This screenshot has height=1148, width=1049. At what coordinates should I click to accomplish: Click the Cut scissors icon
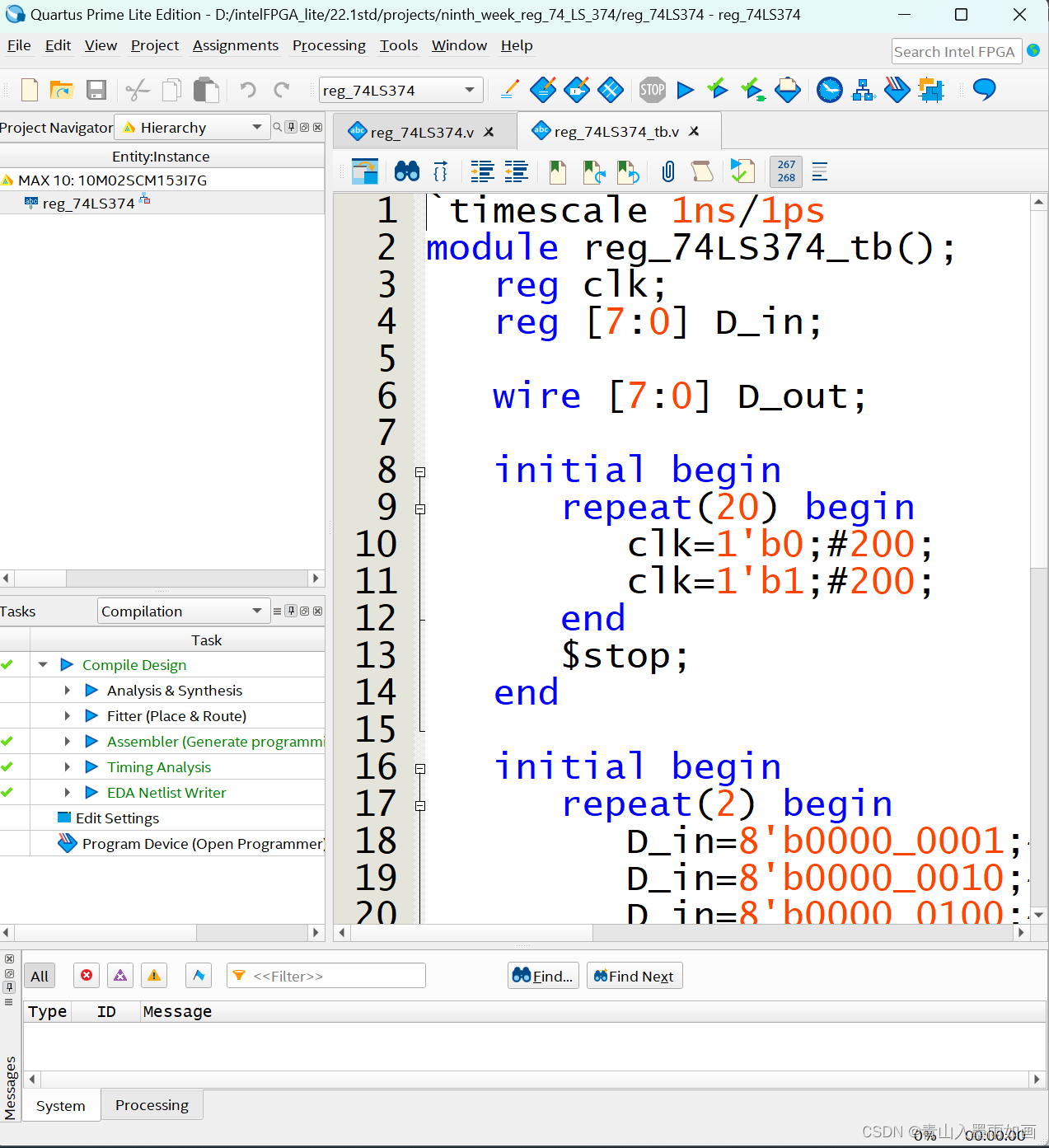(138, 90)
